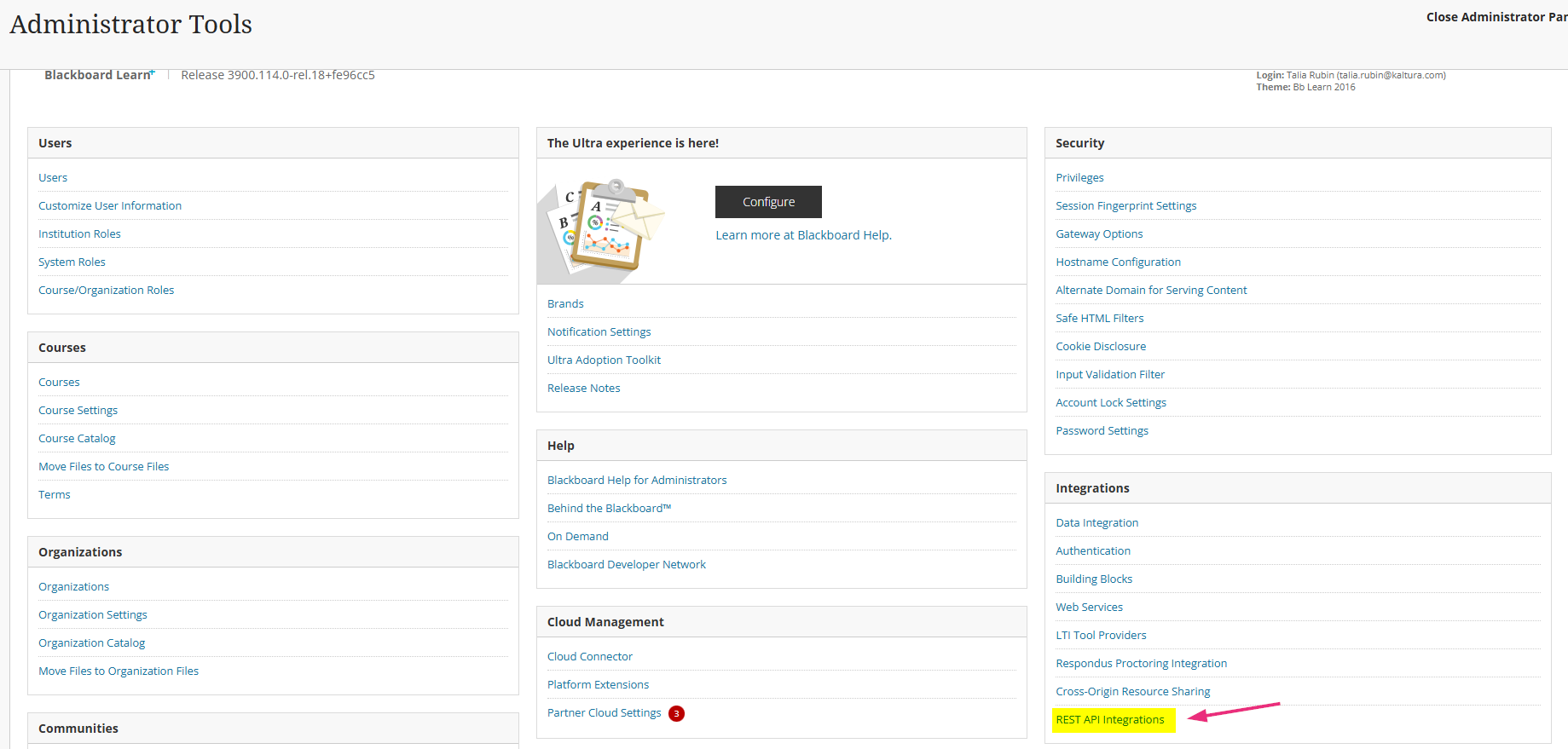The width and height of the screenshot is (1568, 749).
Task: Open Course Catalog
Action: (77, 438)
